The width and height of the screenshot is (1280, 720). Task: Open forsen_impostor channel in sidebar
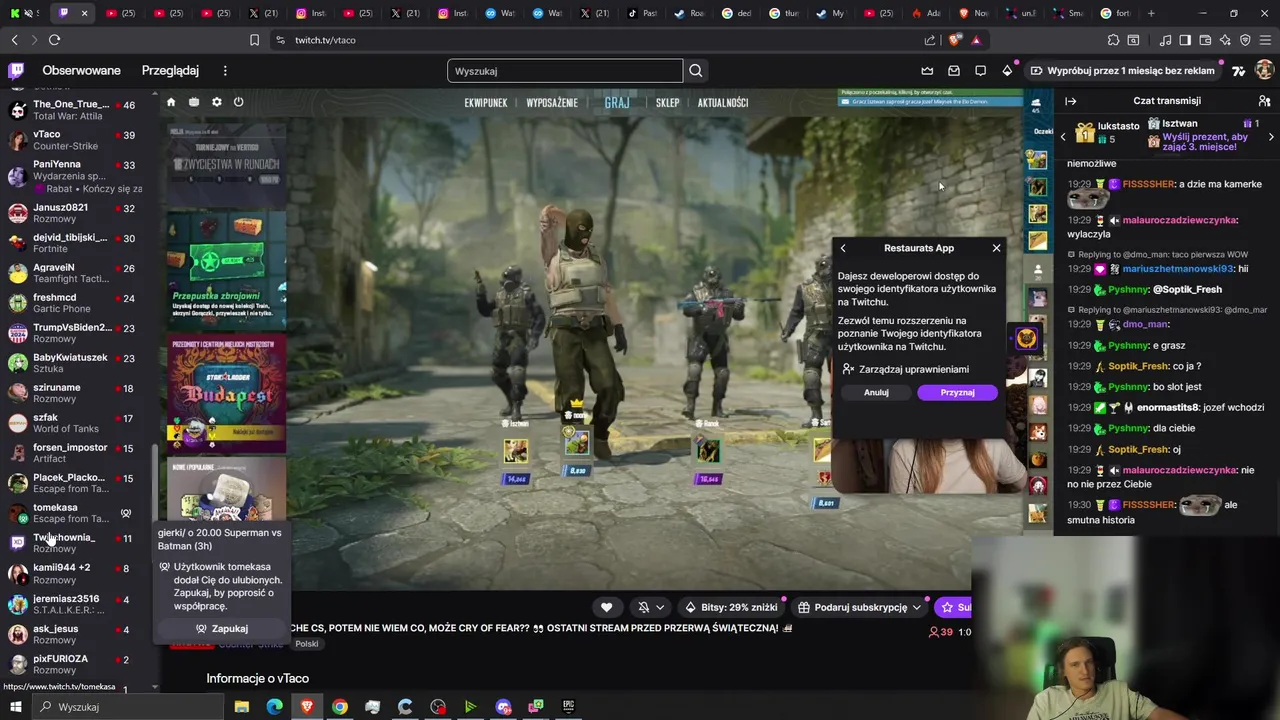click(80, 453)
